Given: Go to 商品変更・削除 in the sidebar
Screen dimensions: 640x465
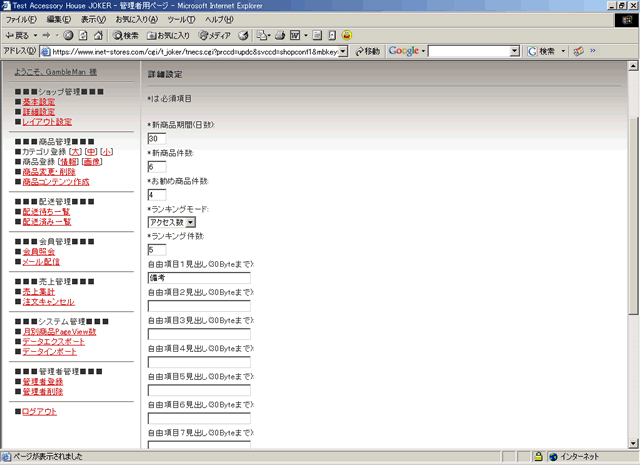Looking at the screenshot, I should 55,172.
